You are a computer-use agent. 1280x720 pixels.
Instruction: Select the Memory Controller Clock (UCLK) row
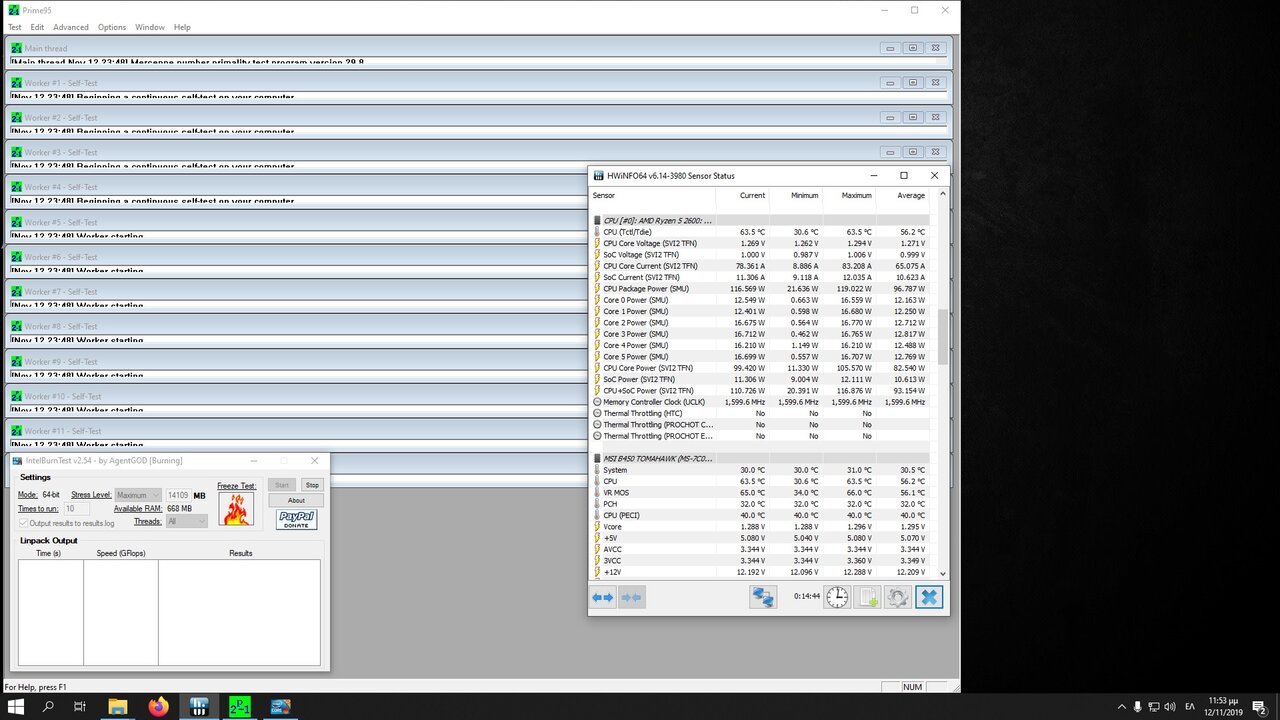click(760, 402)
